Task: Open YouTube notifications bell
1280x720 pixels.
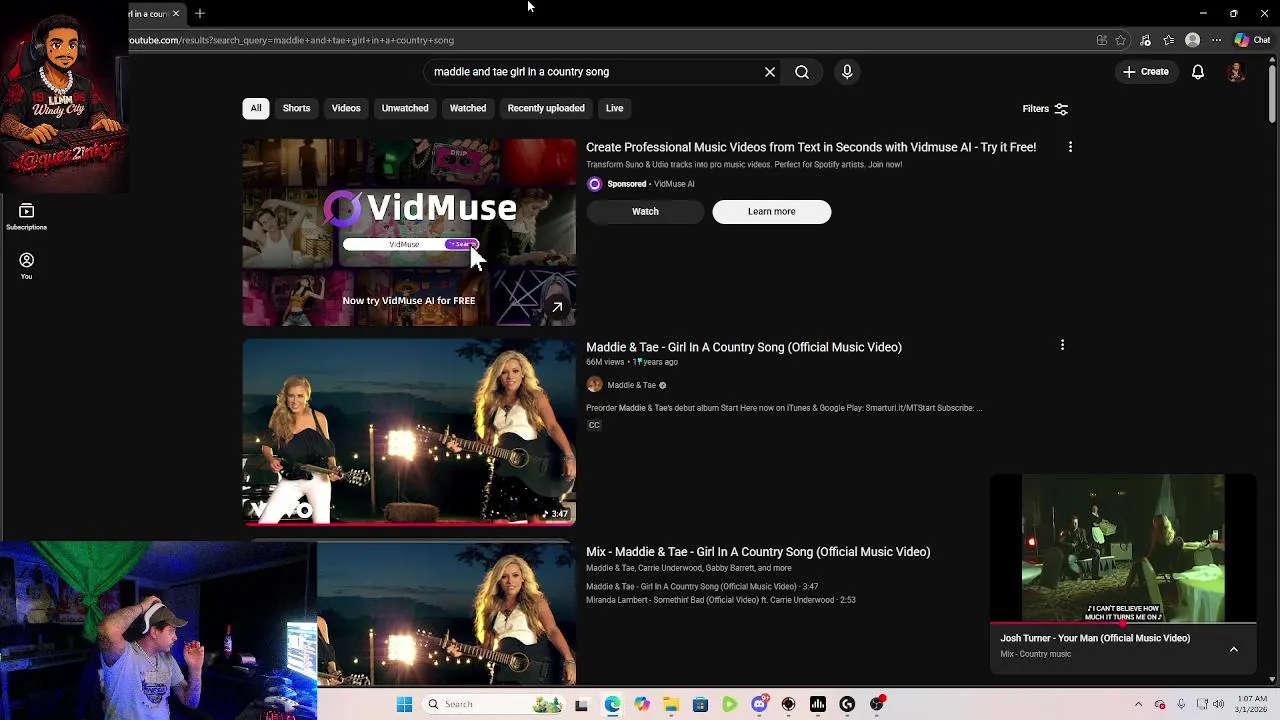Action: 1198,72
